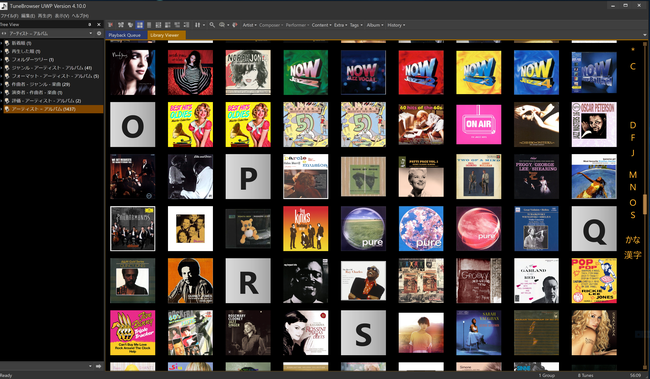Select the highlighted album grid view icon
This screenshot has width=650, height=379.
pos(140,25)
